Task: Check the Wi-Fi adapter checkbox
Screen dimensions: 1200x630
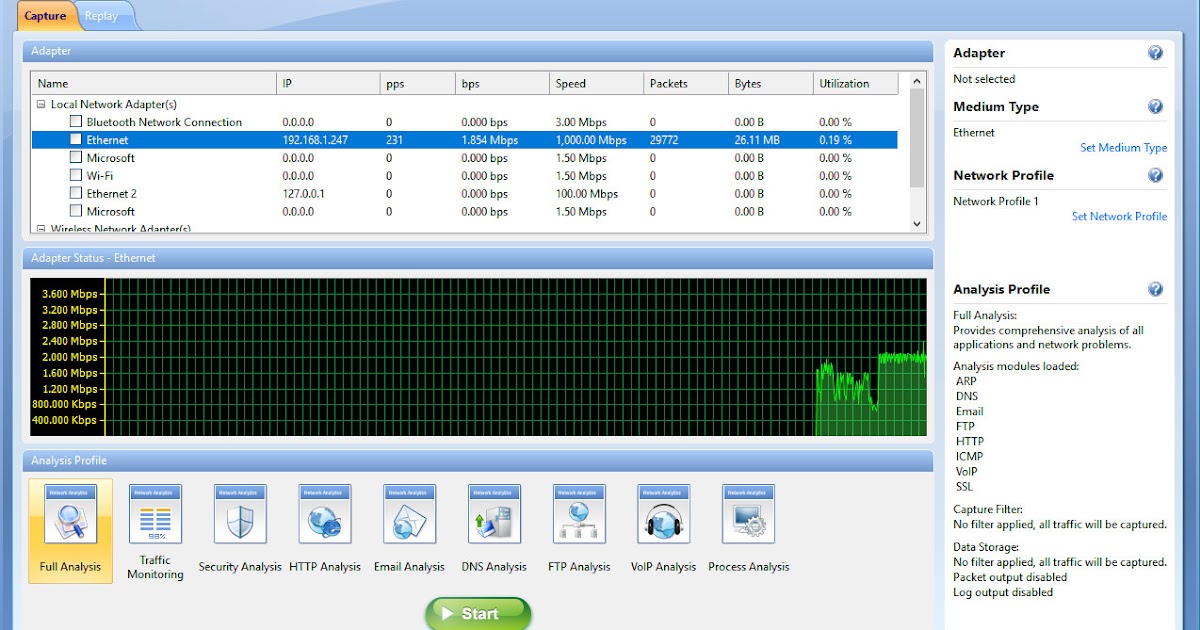Action: (x=76, y=176)
